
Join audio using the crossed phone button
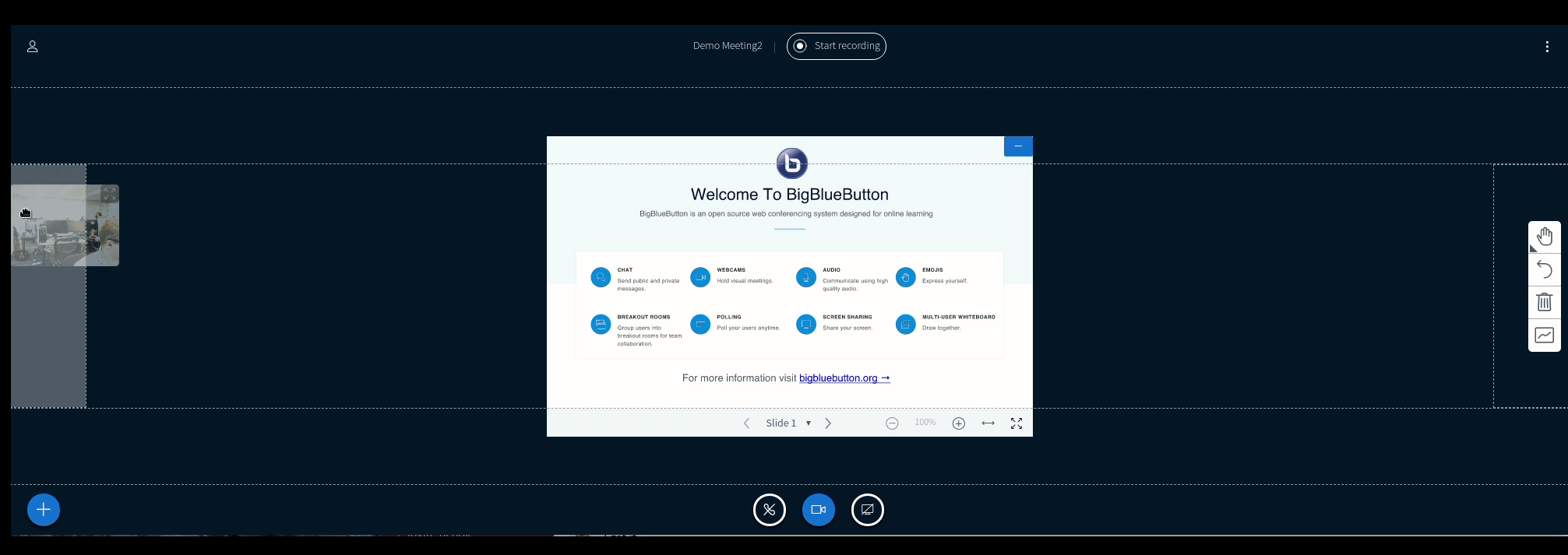(770, 510)
